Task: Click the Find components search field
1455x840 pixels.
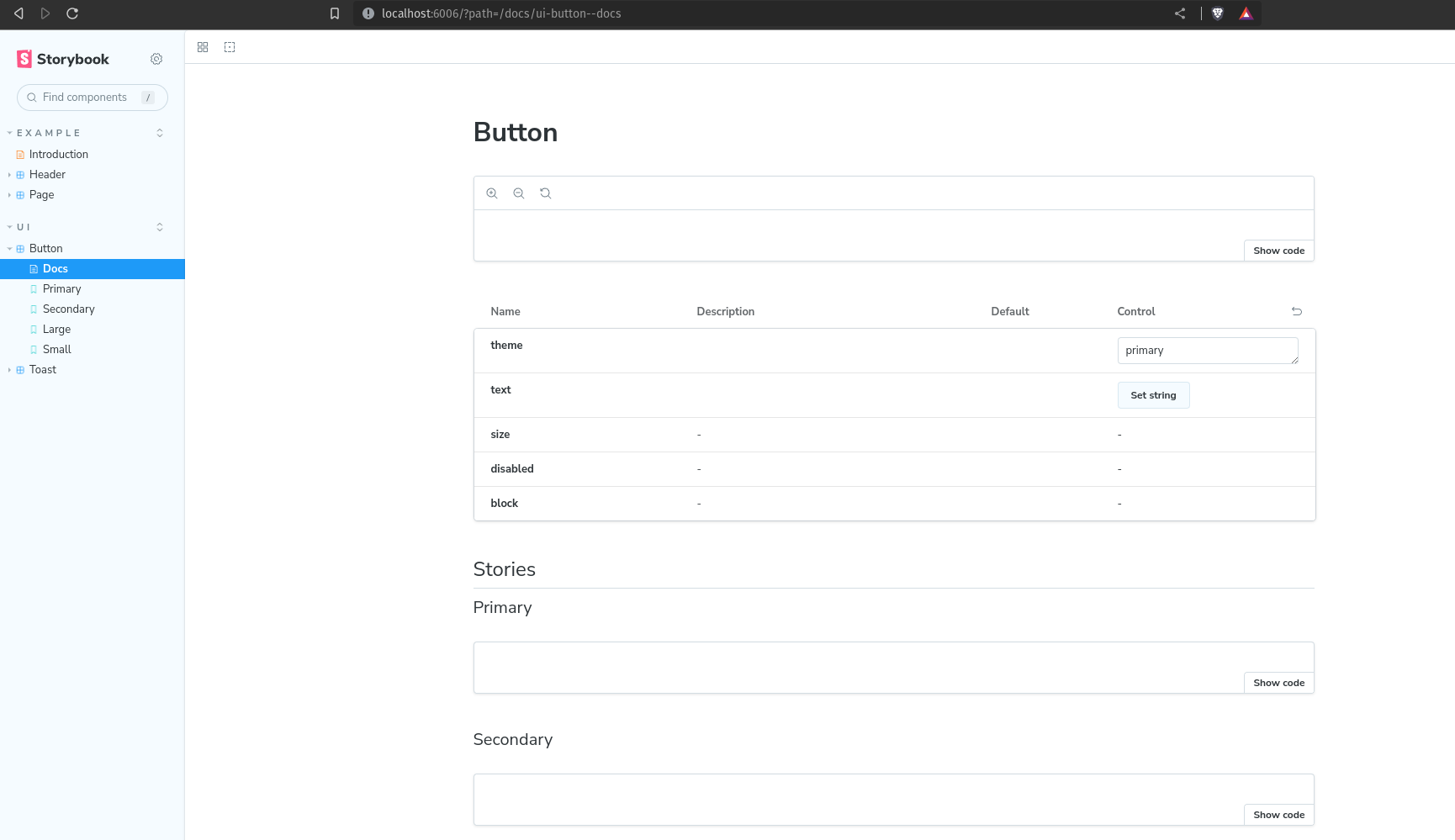Action: (x=92, y=98)
